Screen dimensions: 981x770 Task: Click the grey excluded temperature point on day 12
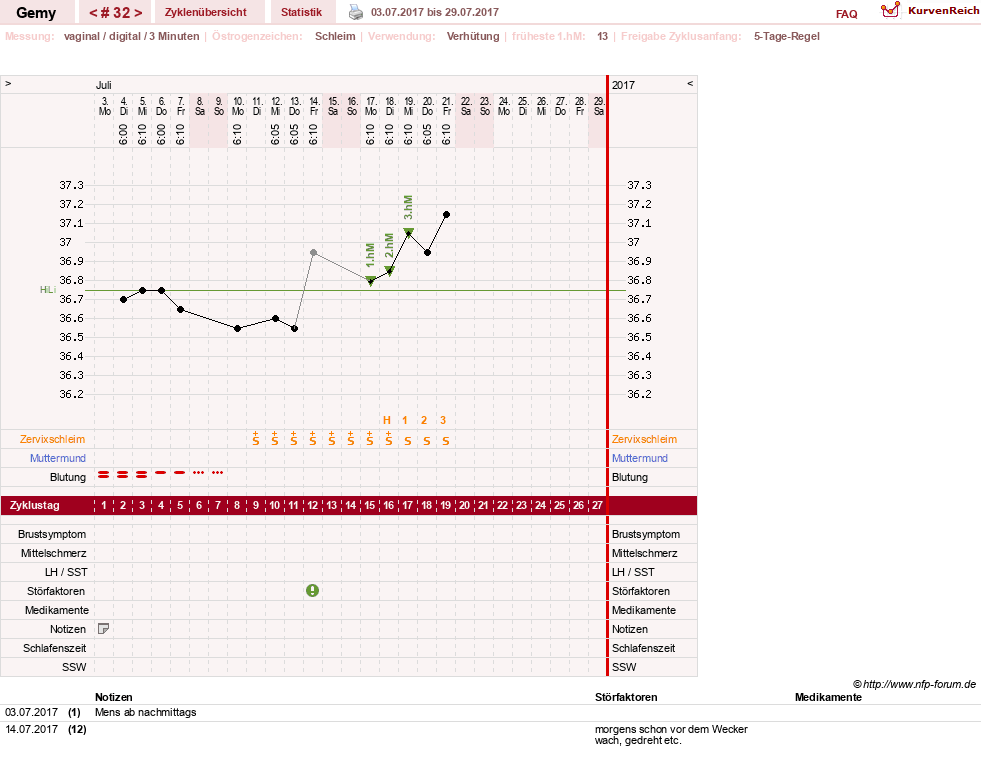click(313, 253)
